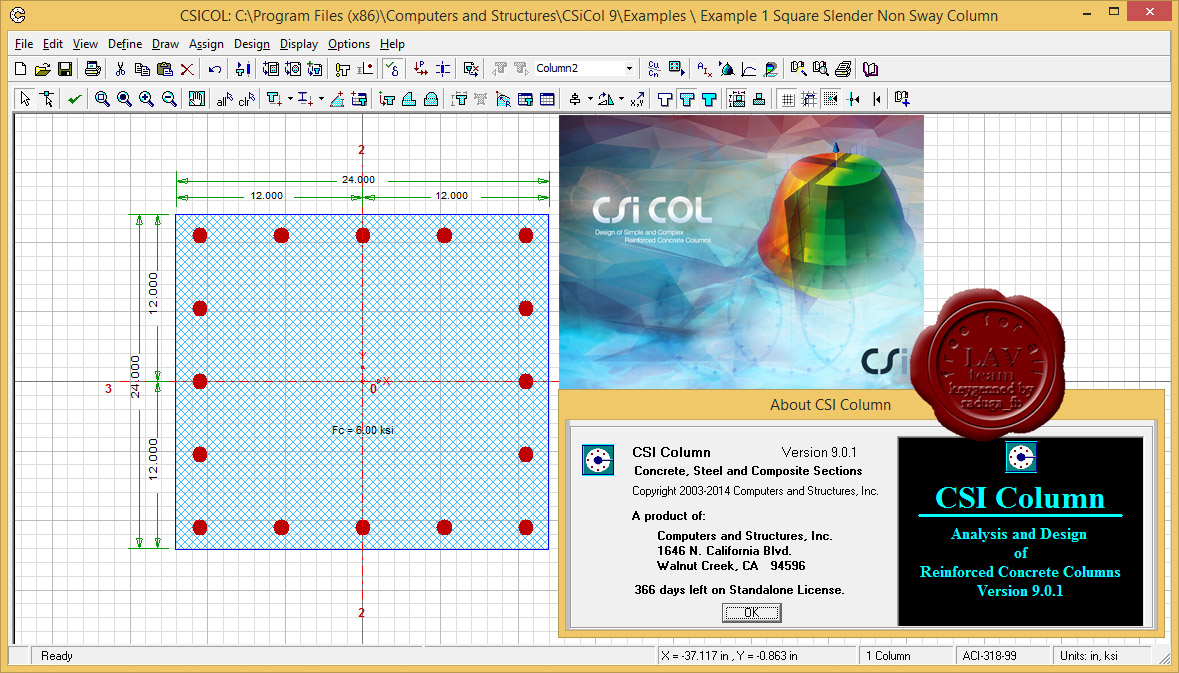Click the Zoom In magnifier icon
Screen dimensions: 1179x673
click(x=147, y=99)
